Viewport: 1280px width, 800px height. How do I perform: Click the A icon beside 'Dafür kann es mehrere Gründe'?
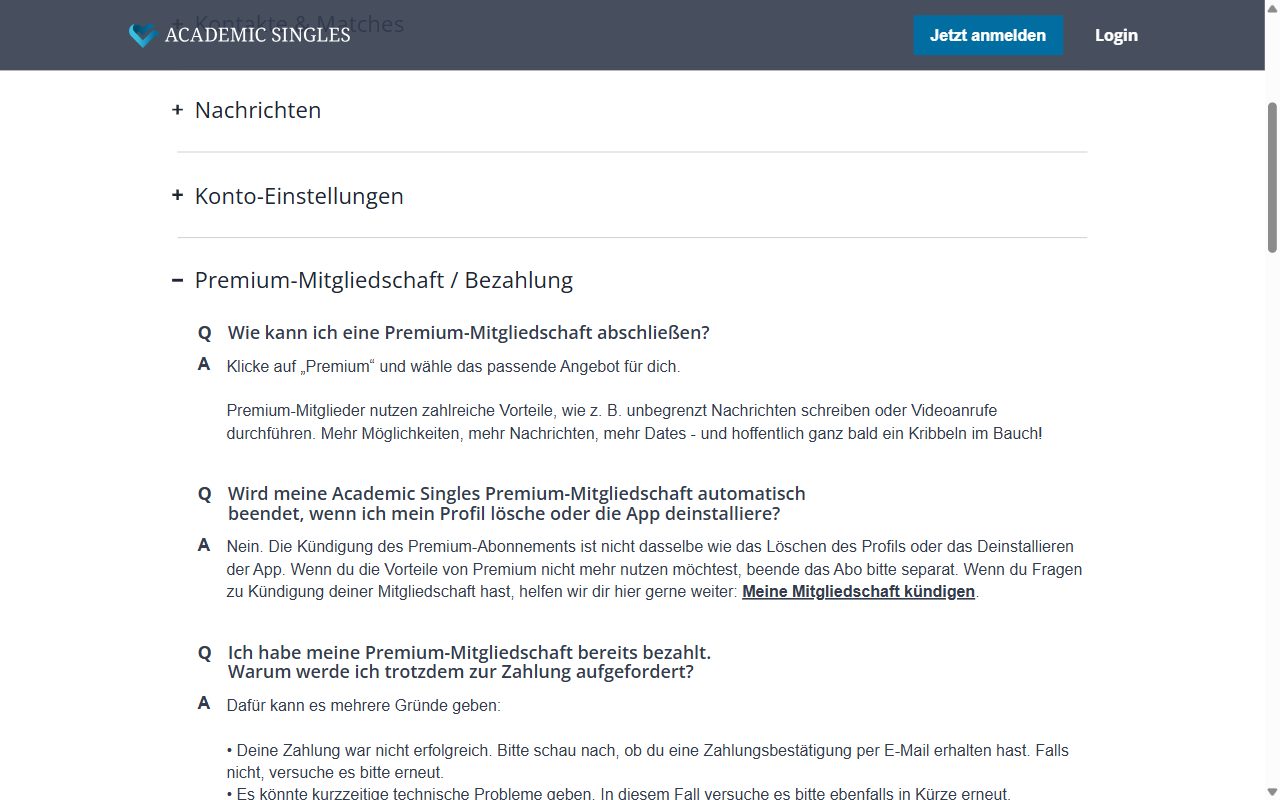204,704
